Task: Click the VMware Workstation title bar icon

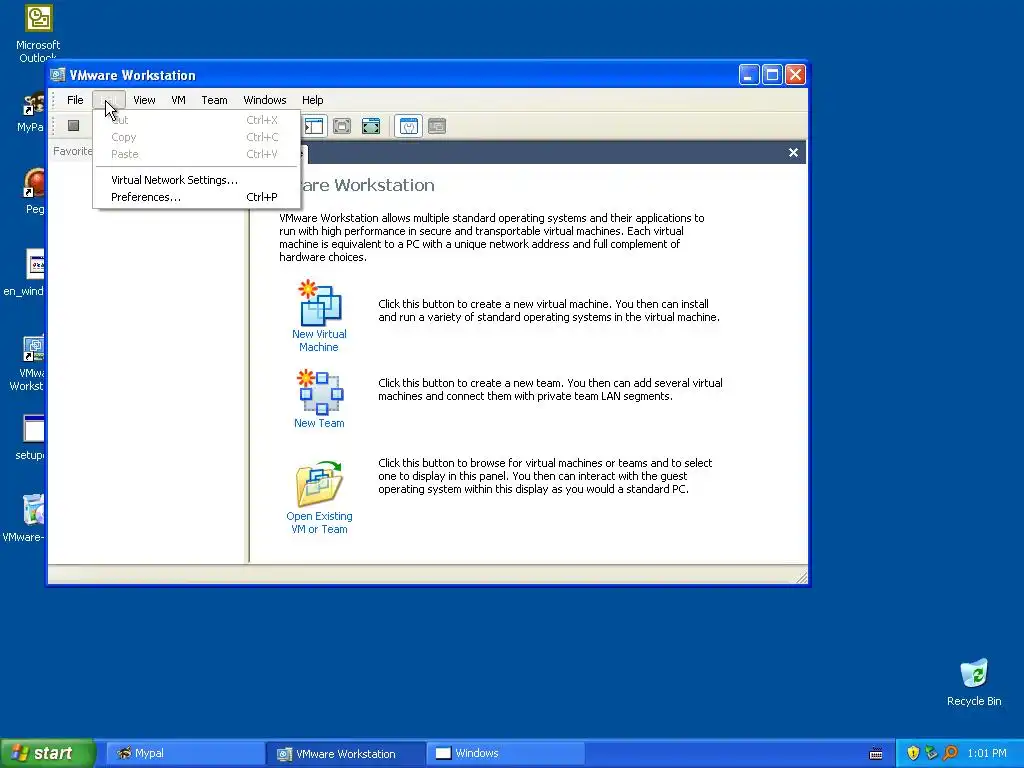Action: click(x=58, y=75)
